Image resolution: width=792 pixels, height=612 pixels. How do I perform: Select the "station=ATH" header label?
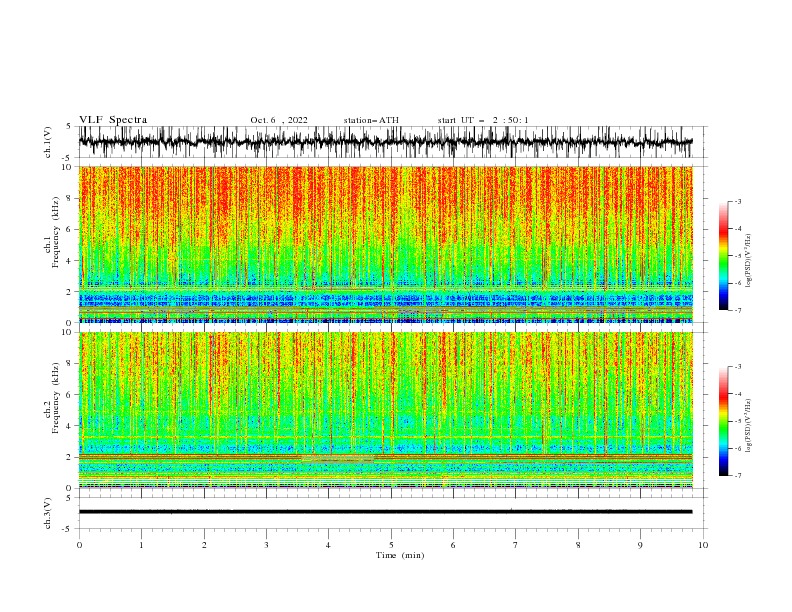point(371,120)
